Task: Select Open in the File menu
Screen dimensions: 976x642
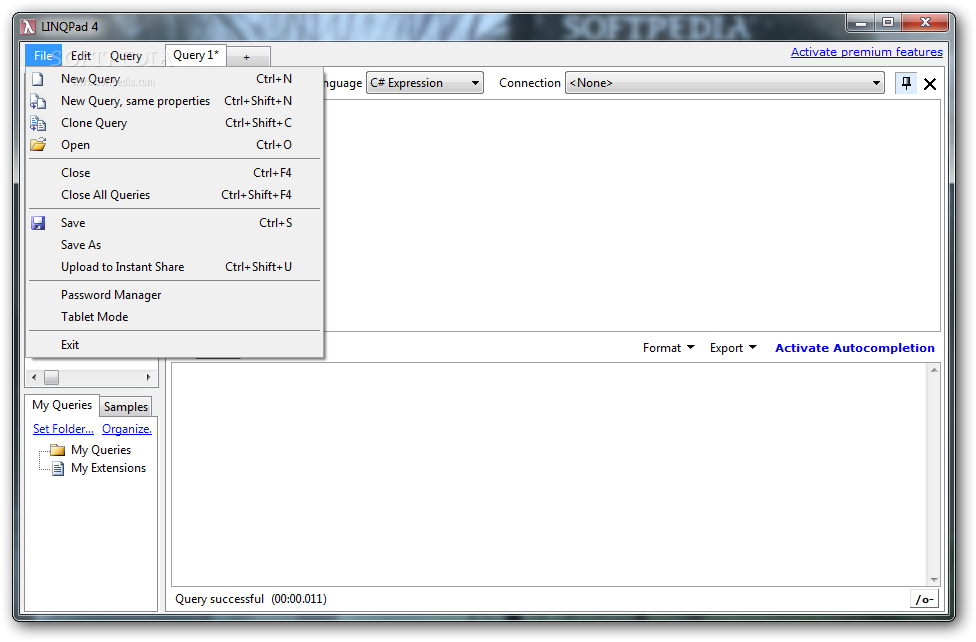Action: point(174,144)
